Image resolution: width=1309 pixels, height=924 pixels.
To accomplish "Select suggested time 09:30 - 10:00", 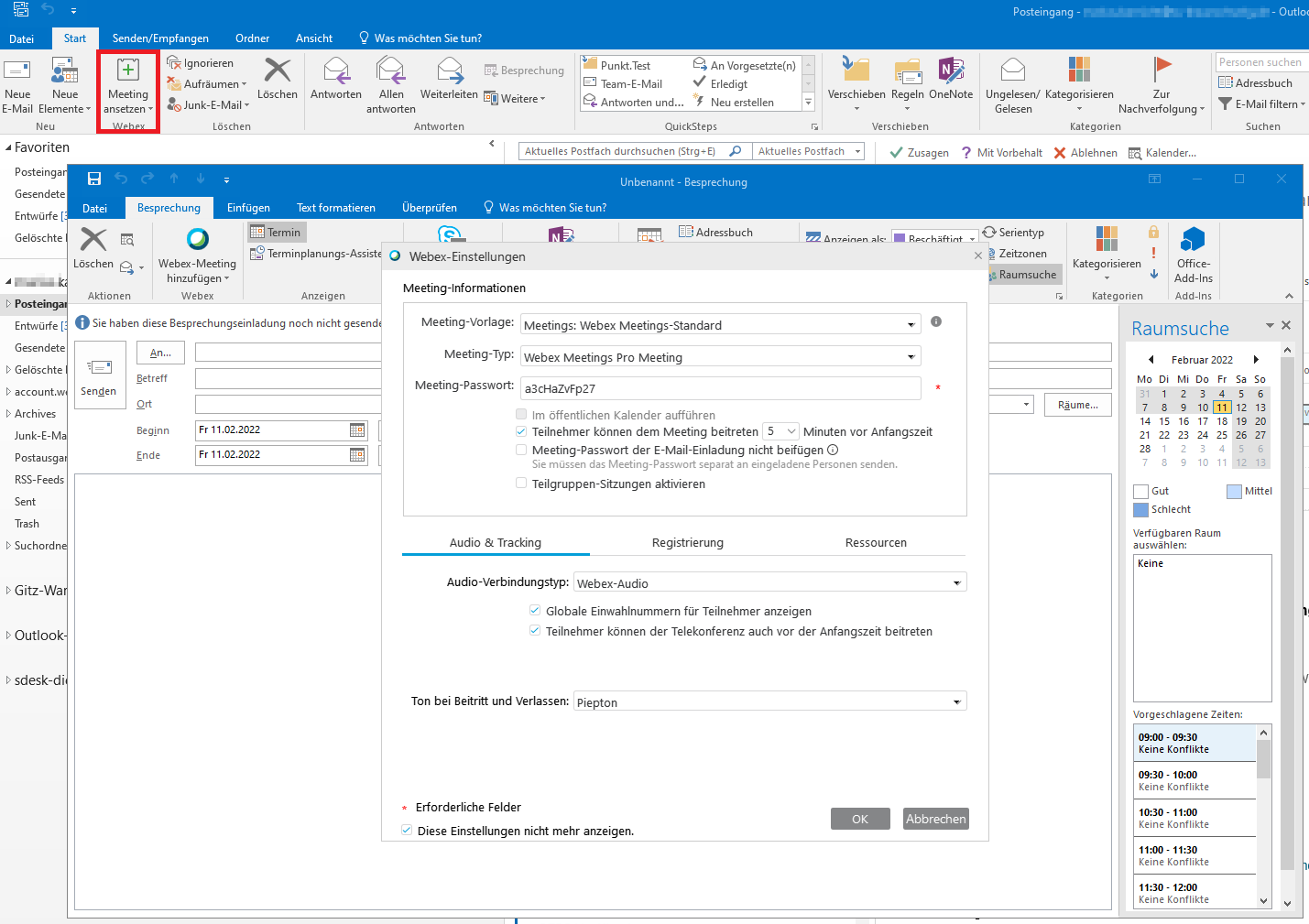I will (1194, 780).
